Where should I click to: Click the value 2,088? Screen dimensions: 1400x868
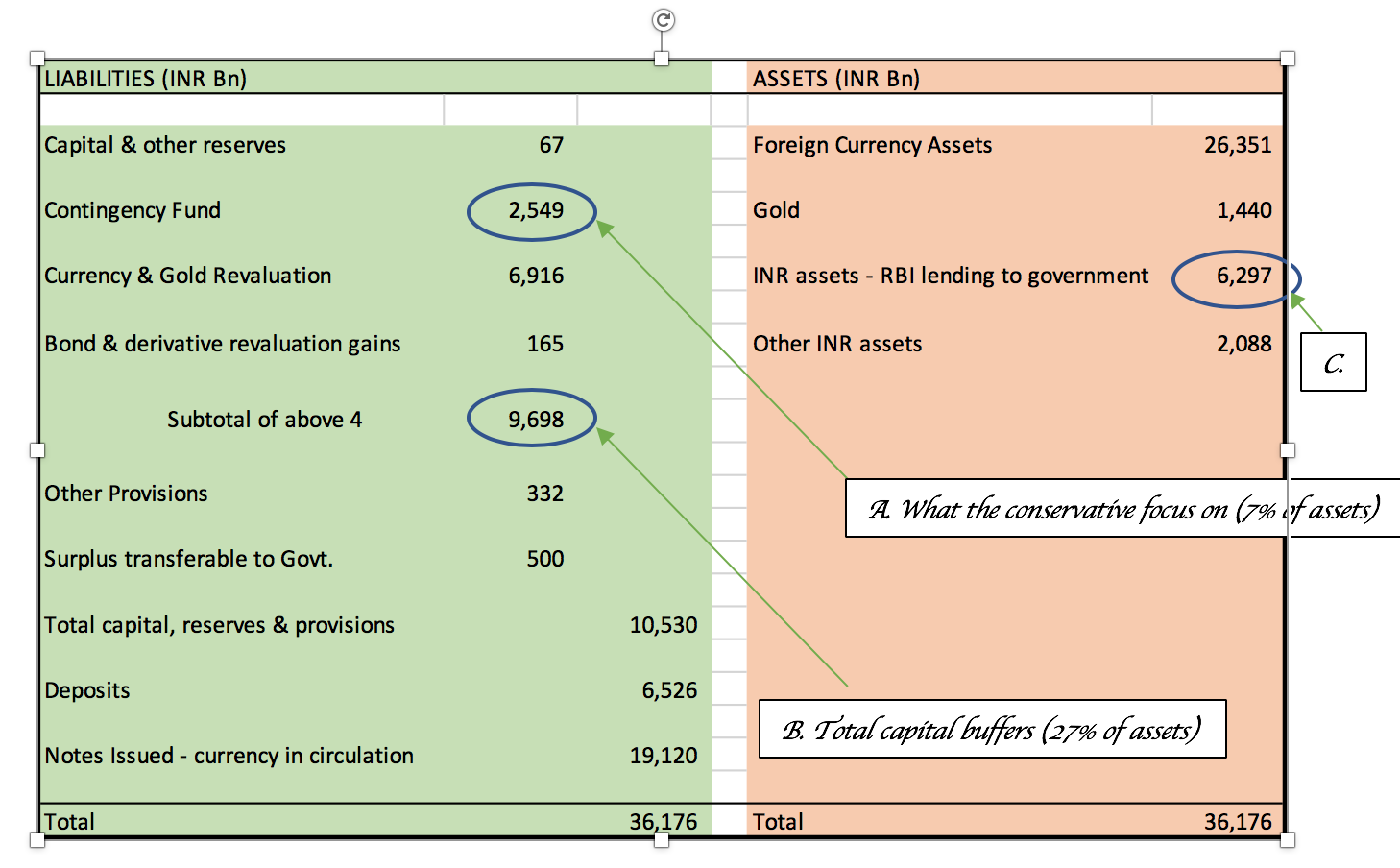click(1244, 344)
